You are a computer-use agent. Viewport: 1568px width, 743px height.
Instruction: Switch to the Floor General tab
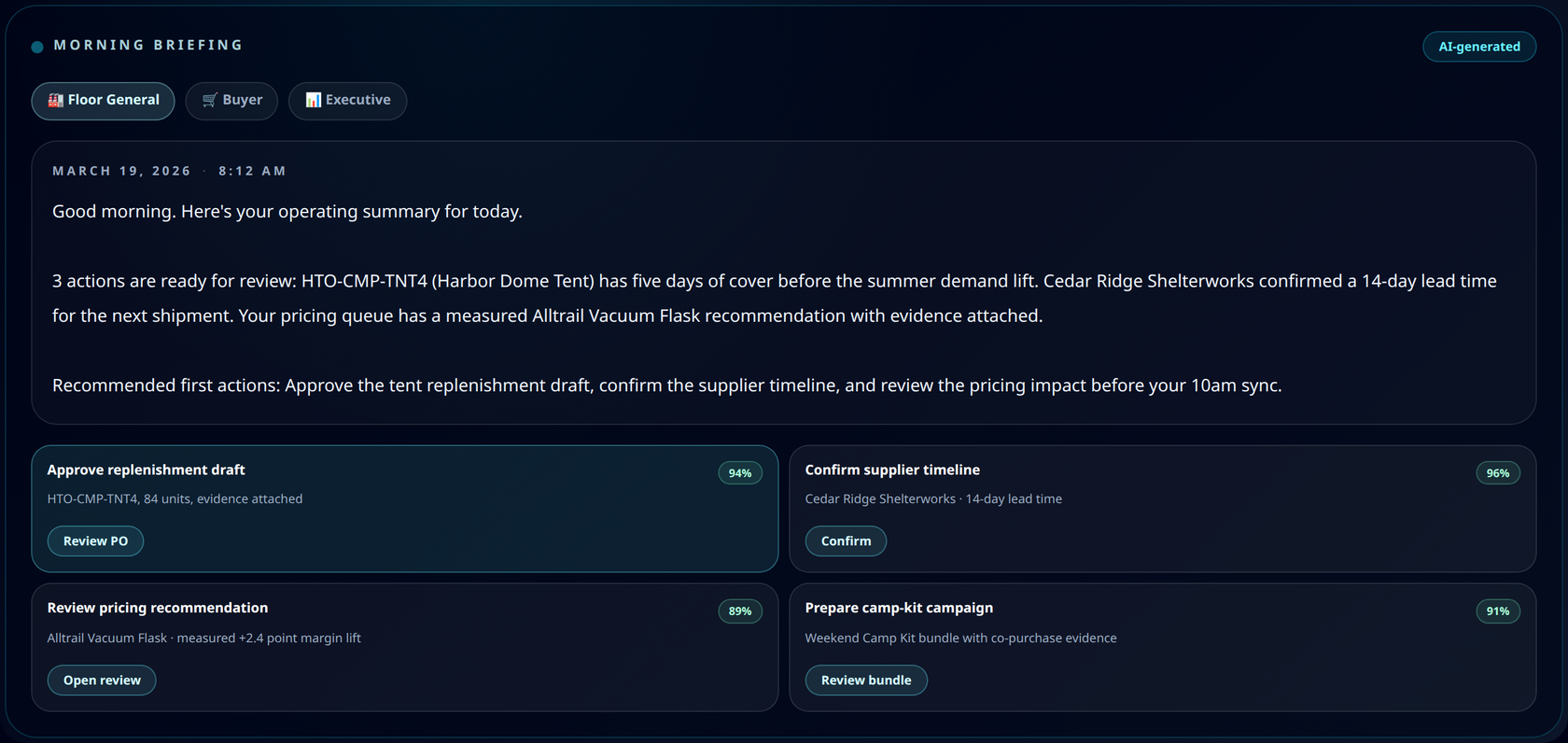click(103, 100)
